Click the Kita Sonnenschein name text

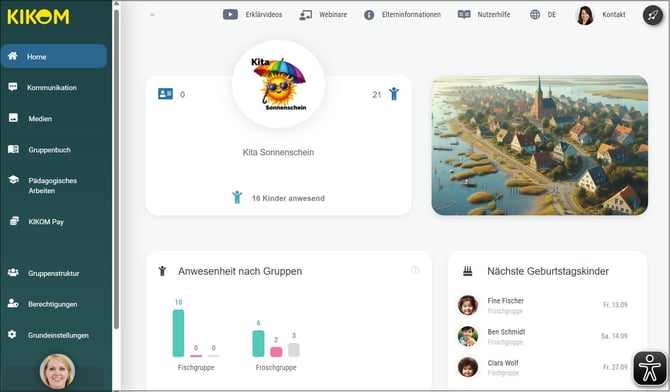click(278, 152)
